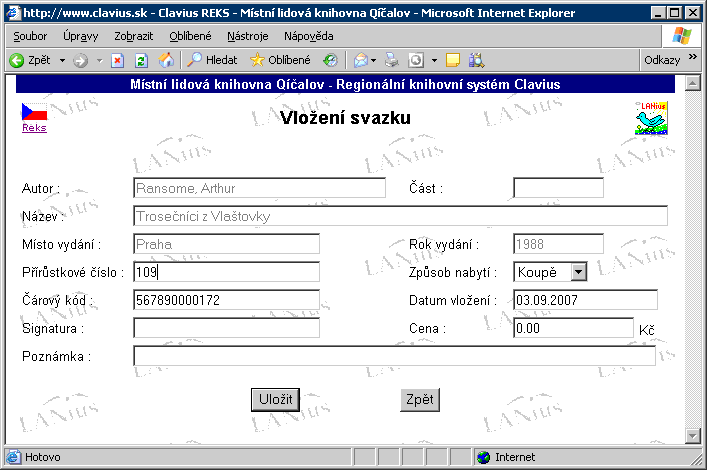Viewport: 707px width, 470px height.
Task: Click the Internet Explorer icon in title bar
Action: [14, 13]
